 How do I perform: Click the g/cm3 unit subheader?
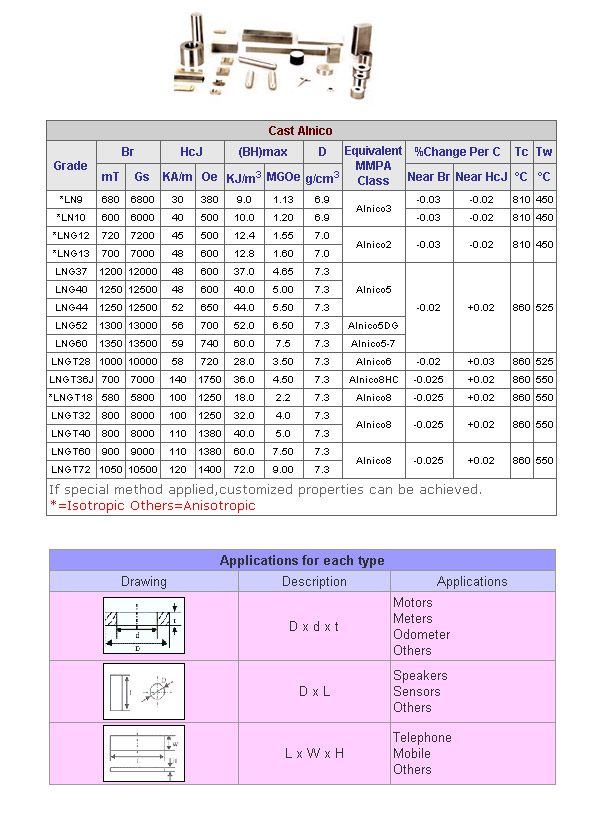pyautogui.click(x=322, y=177)
